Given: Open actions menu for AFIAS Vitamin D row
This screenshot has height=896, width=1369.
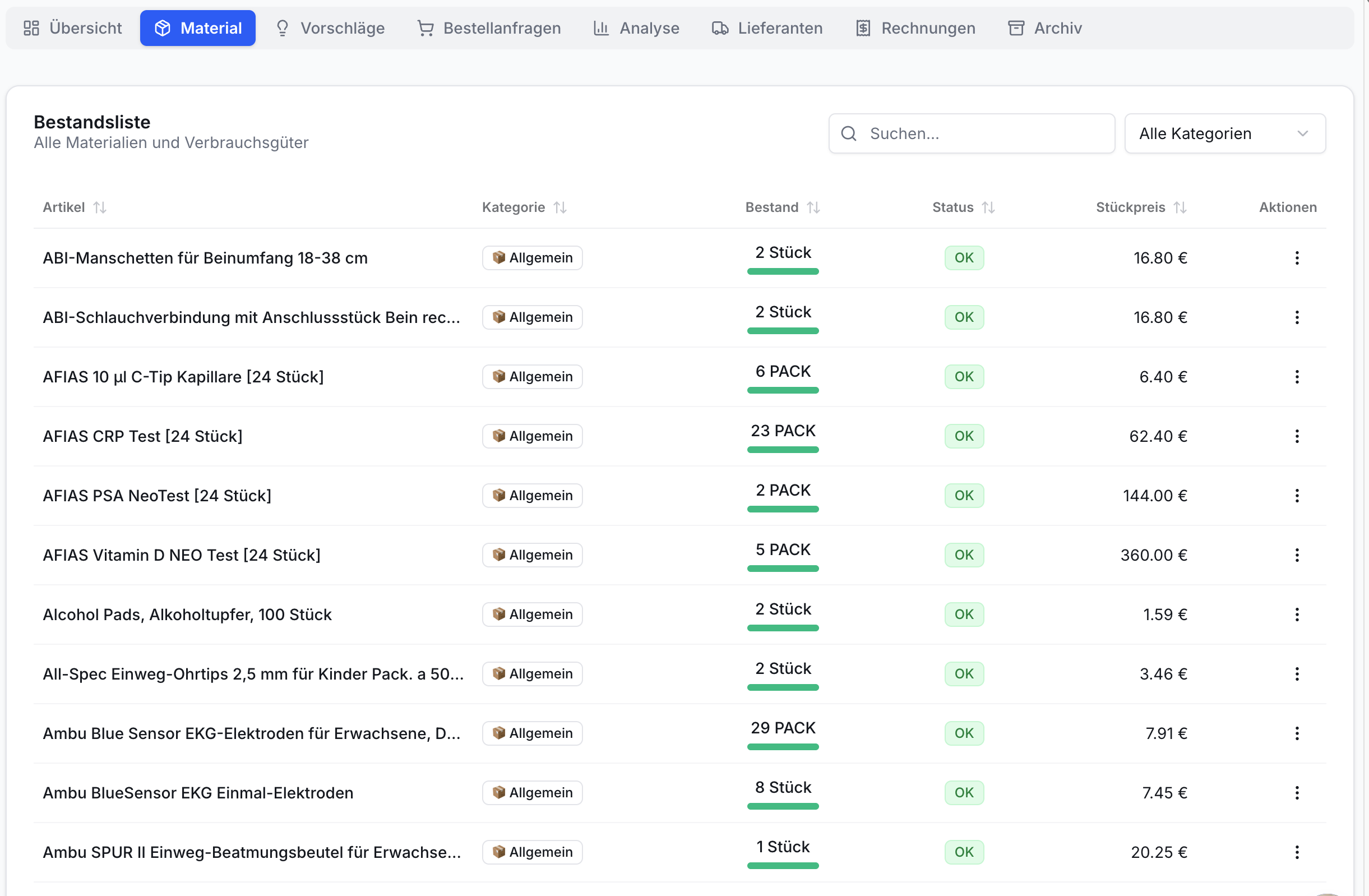Looking at the screenshot, I should click(x=1297, y=555).
